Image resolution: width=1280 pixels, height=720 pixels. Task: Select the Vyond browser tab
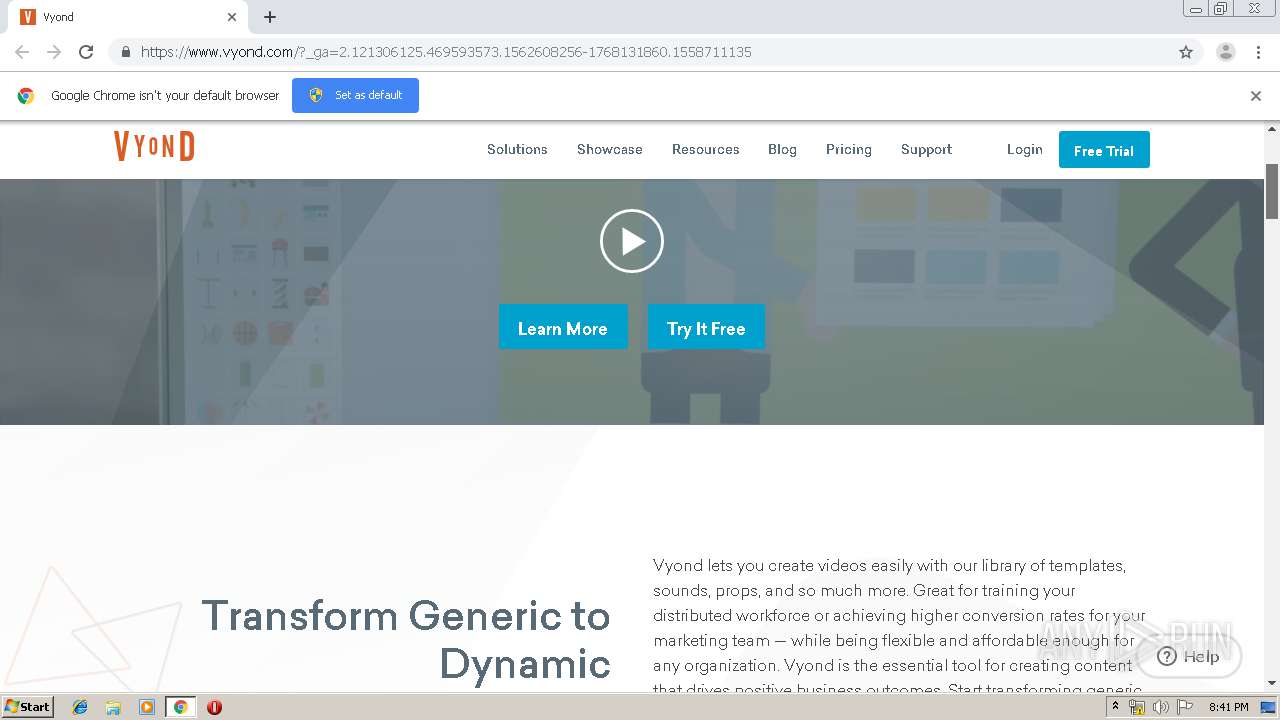pyautogui.click(x=128, y=17)
